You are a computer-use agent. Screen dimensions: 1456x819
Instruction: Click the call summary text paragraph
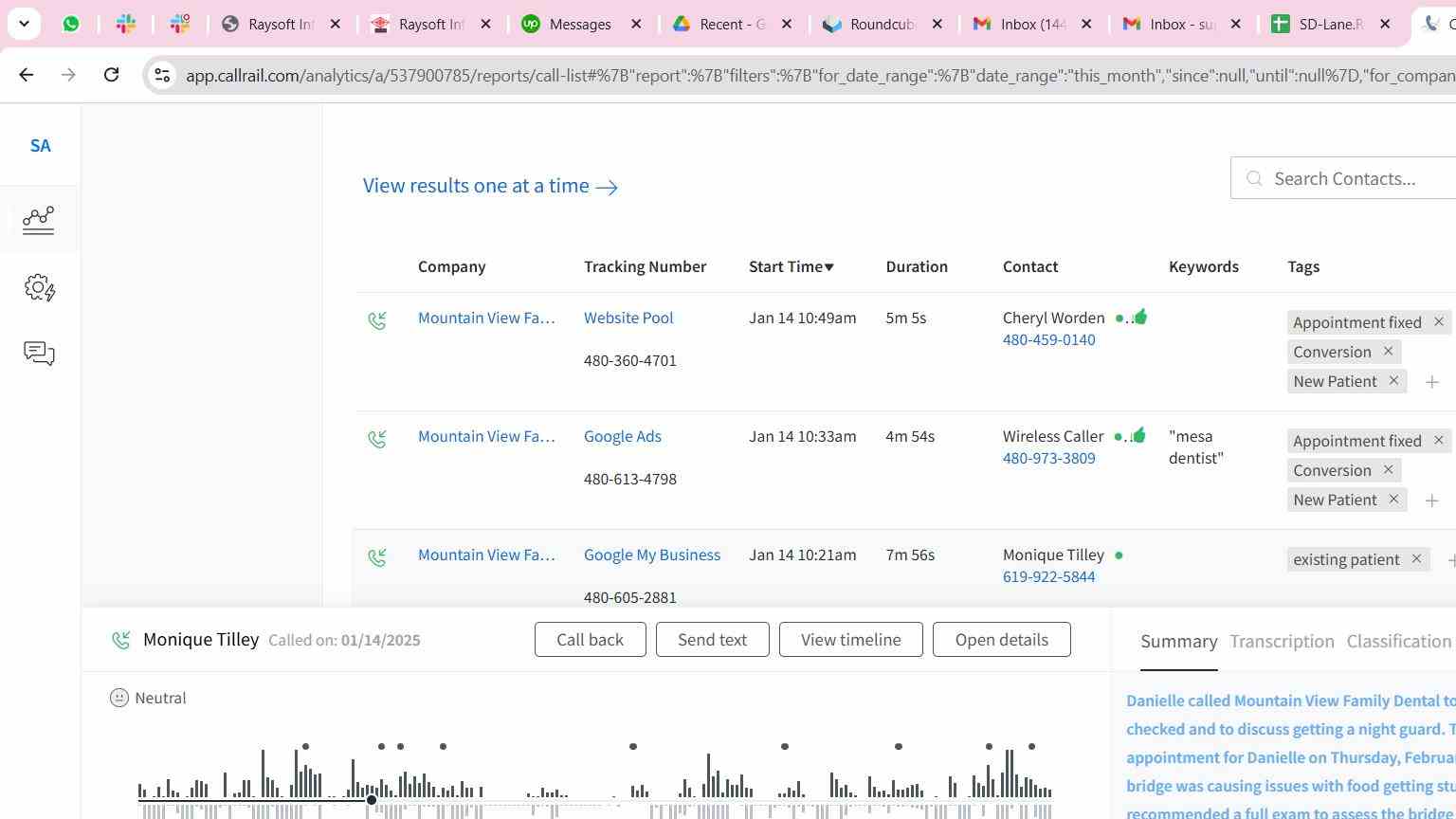tap(1291, 755)
